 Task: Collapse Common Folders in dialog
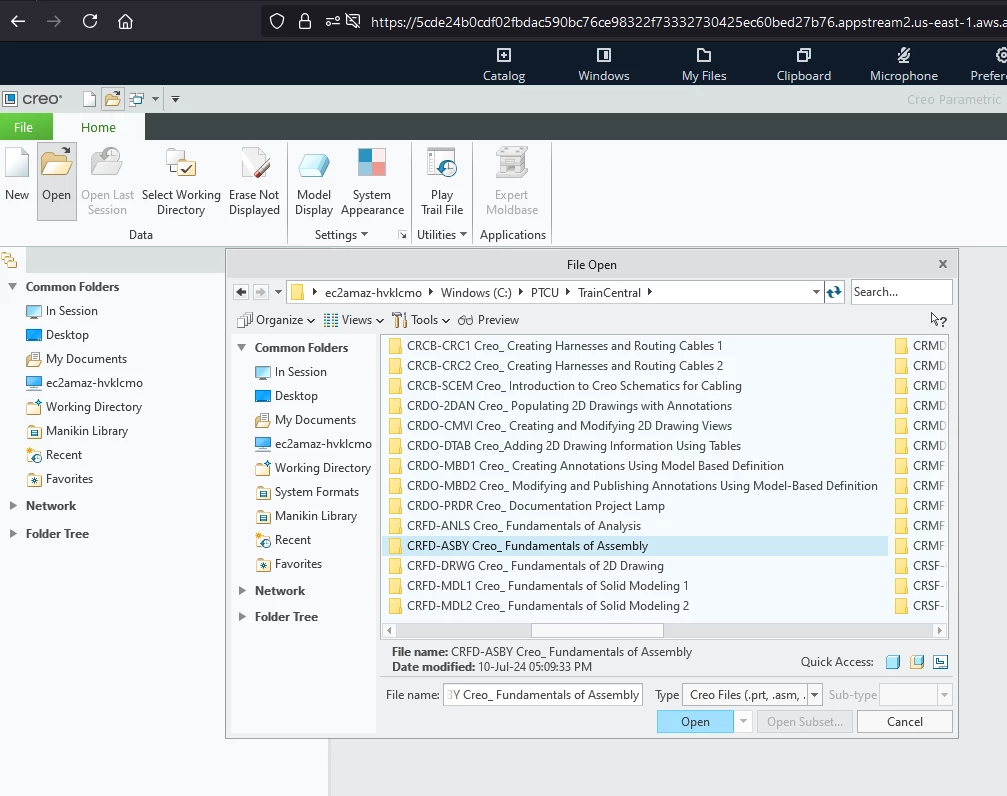tap(241, 348)
